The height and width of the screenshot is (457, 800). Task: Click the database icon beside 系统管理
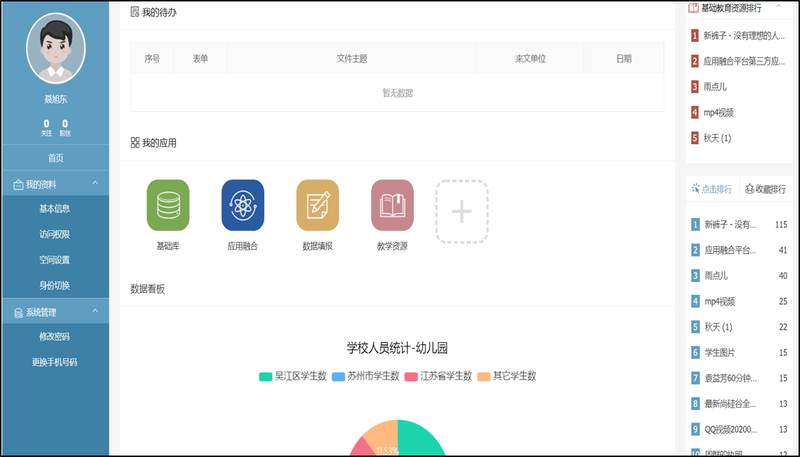[x=18, y=313]
